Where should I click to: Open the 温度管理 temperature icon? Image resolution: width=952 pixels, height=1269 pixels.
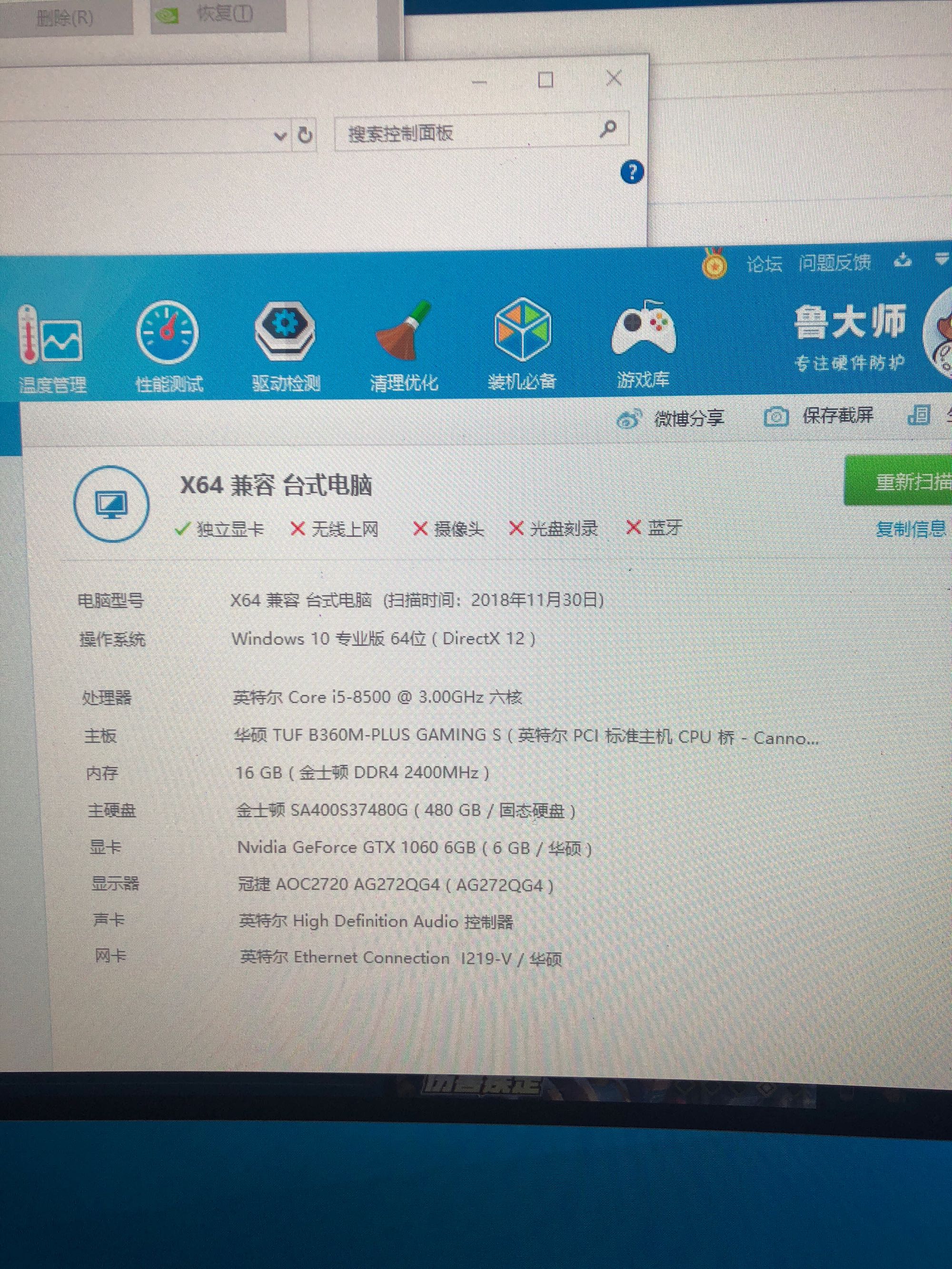coord(50,335)
